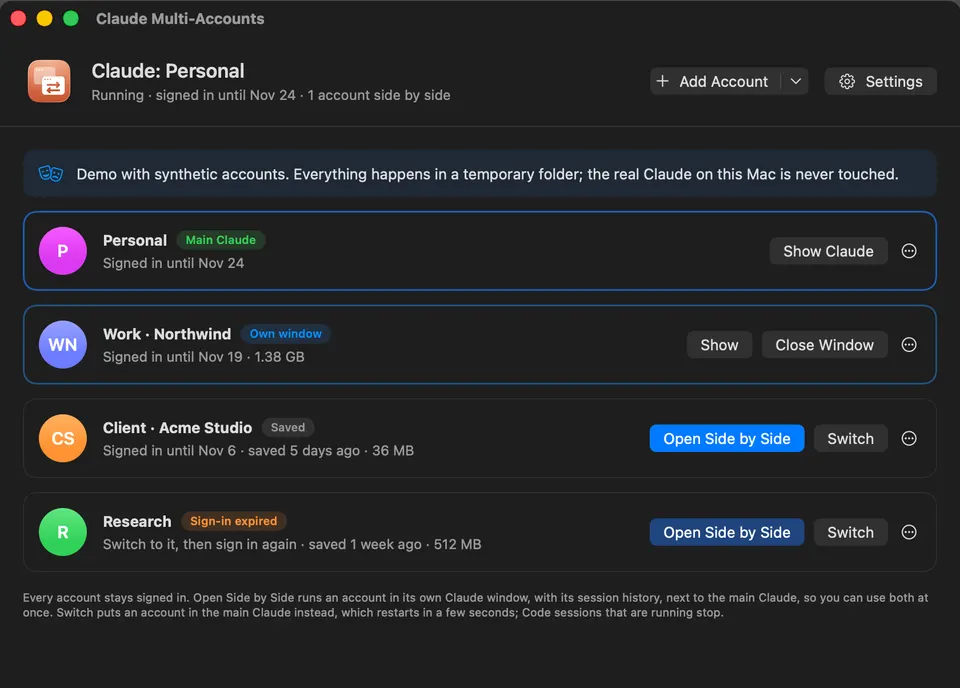Image resolution: width=960 pixels, height=688 pixels.
Task: Click the Client · Acme Studio account name
Action: tap(178, 428)
